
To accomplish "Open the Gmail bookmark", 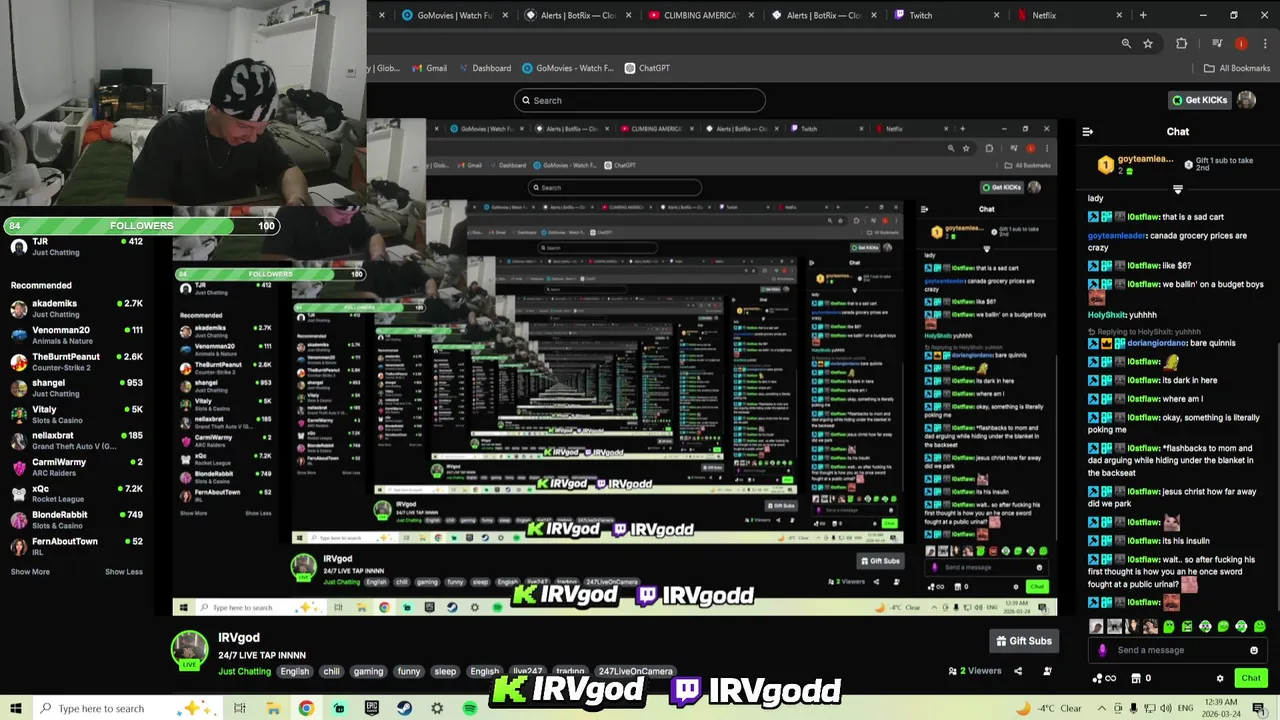I will 428,68.
